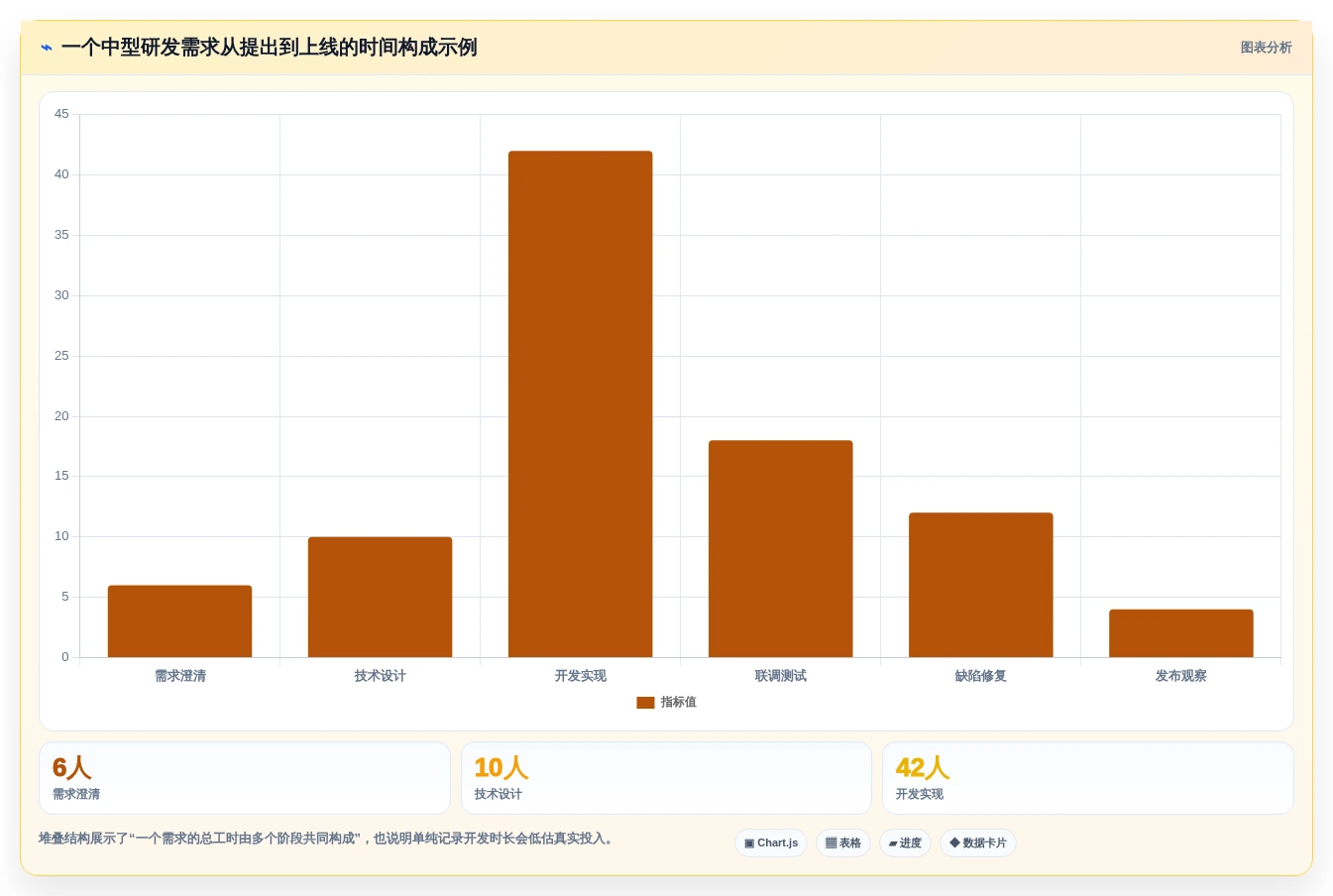Click the 图表分析 label in the header
This screenshot has width=1333, height=896.
coord(1266,48)
